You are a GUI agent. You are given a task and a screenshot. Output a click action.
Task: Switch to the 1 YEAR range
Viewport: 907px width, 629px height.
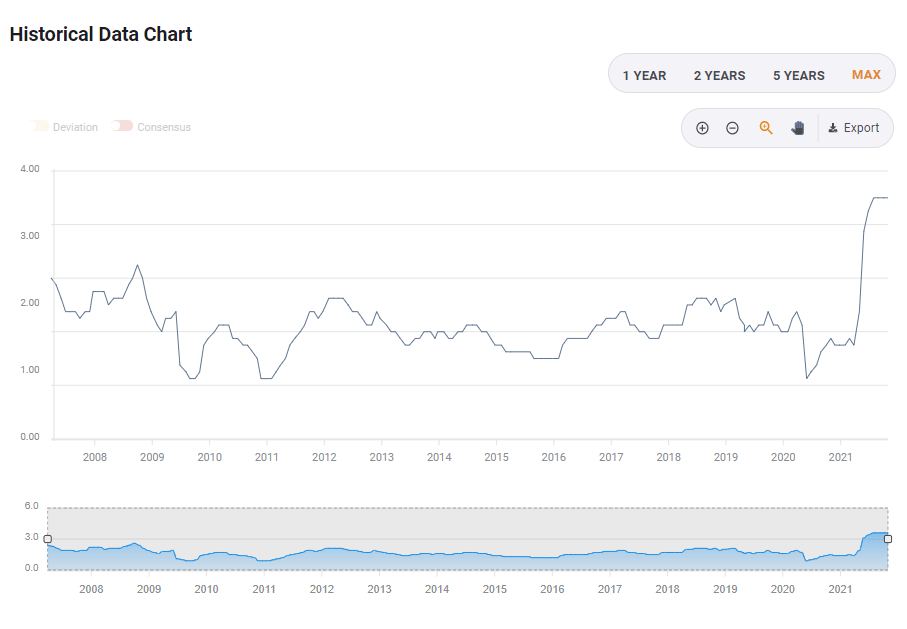point(644,75)
